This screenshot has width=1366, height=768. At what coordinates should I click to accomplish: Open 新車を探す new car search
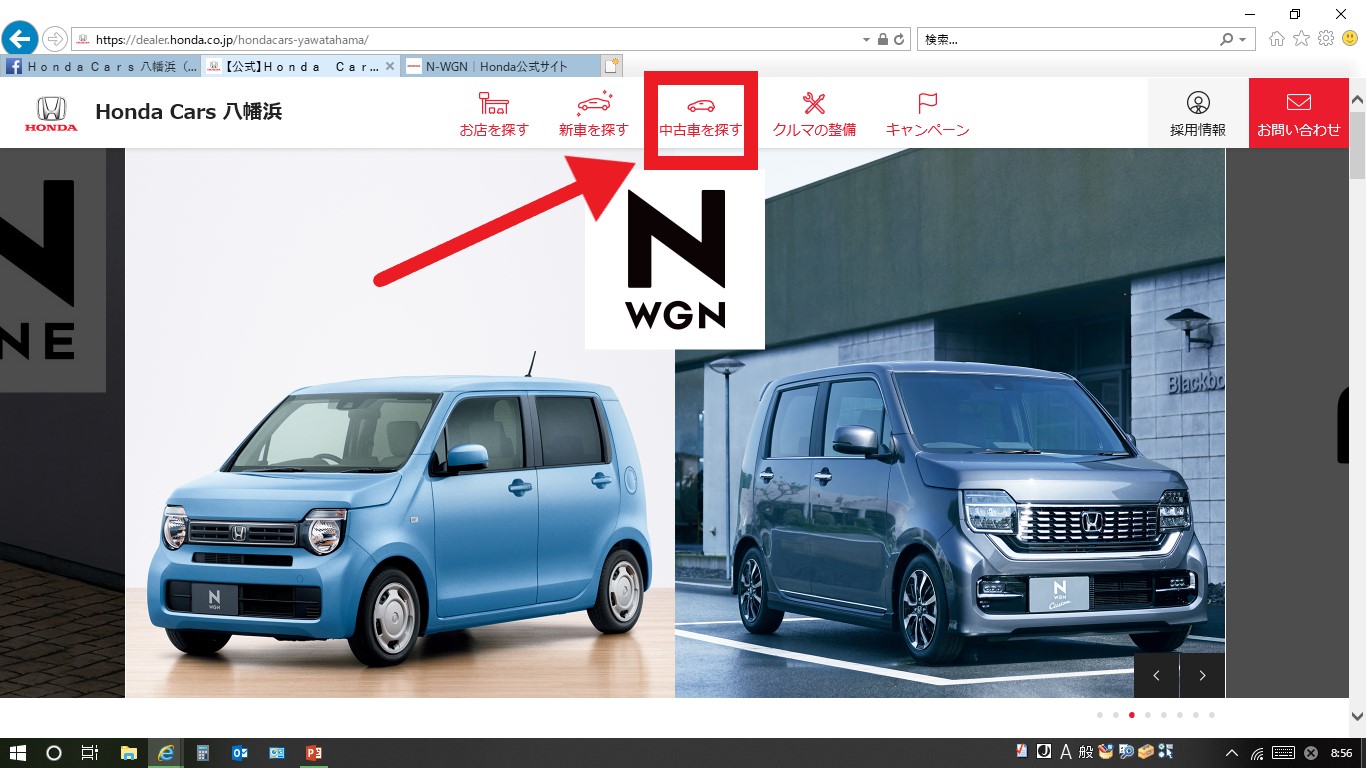593,114
